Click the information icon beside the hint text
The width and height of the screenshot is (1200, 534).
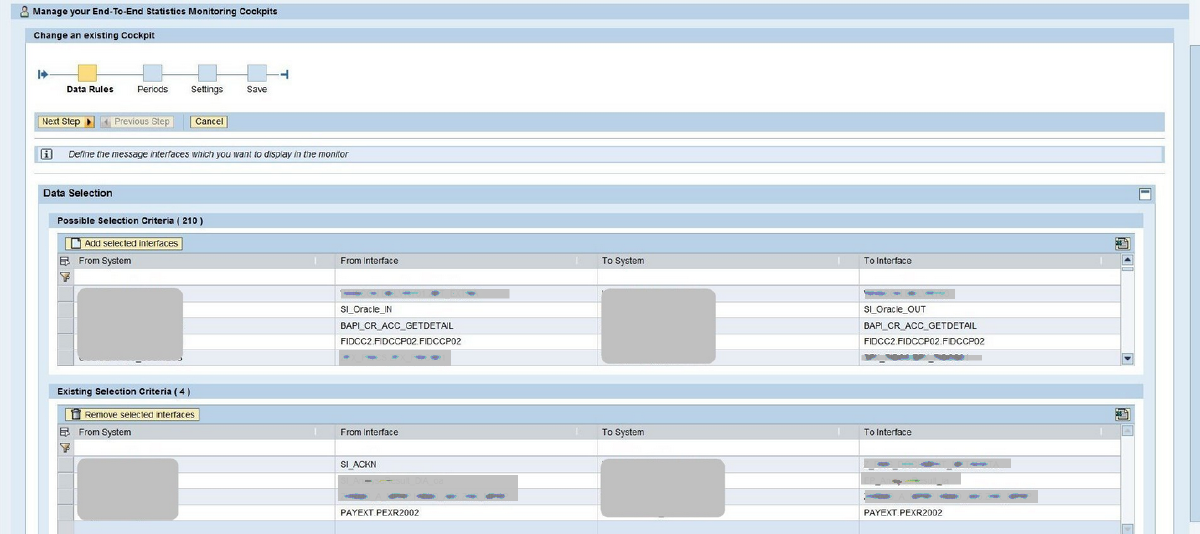pyautogui.click(x=45, y=155)
